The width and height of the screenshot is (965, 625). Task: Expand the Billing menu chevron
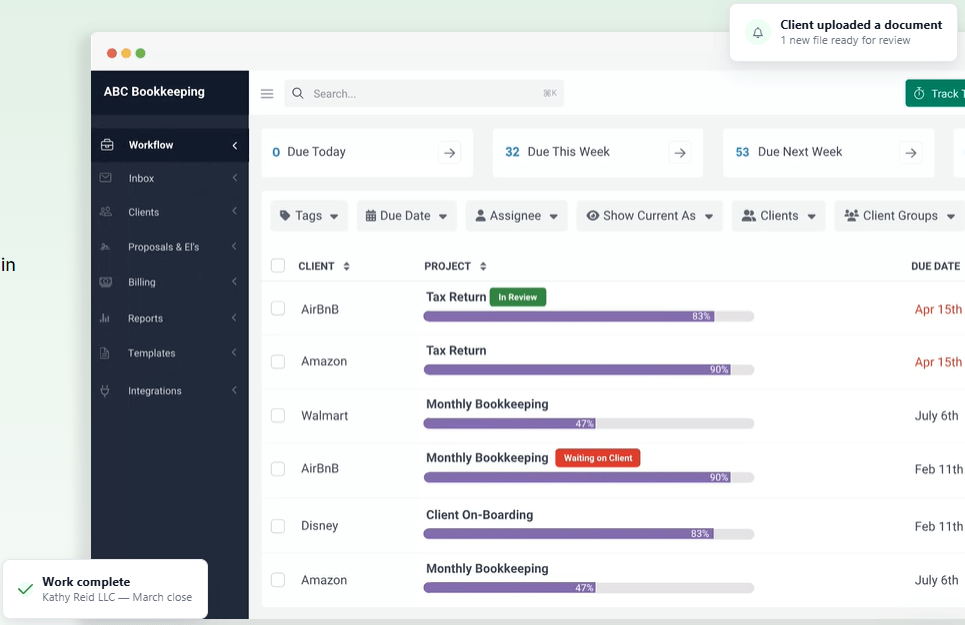pos(234,282)
